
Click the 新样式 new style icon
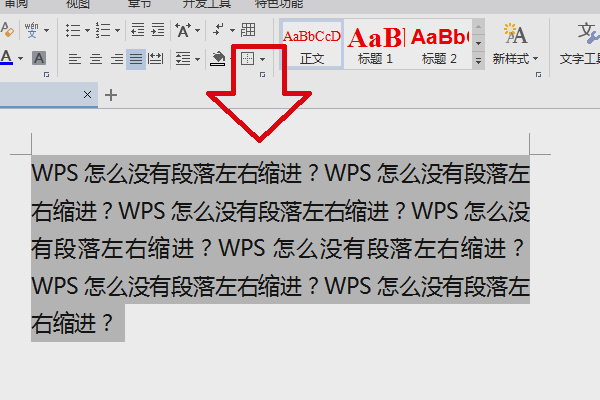click(x=515, y=34)
